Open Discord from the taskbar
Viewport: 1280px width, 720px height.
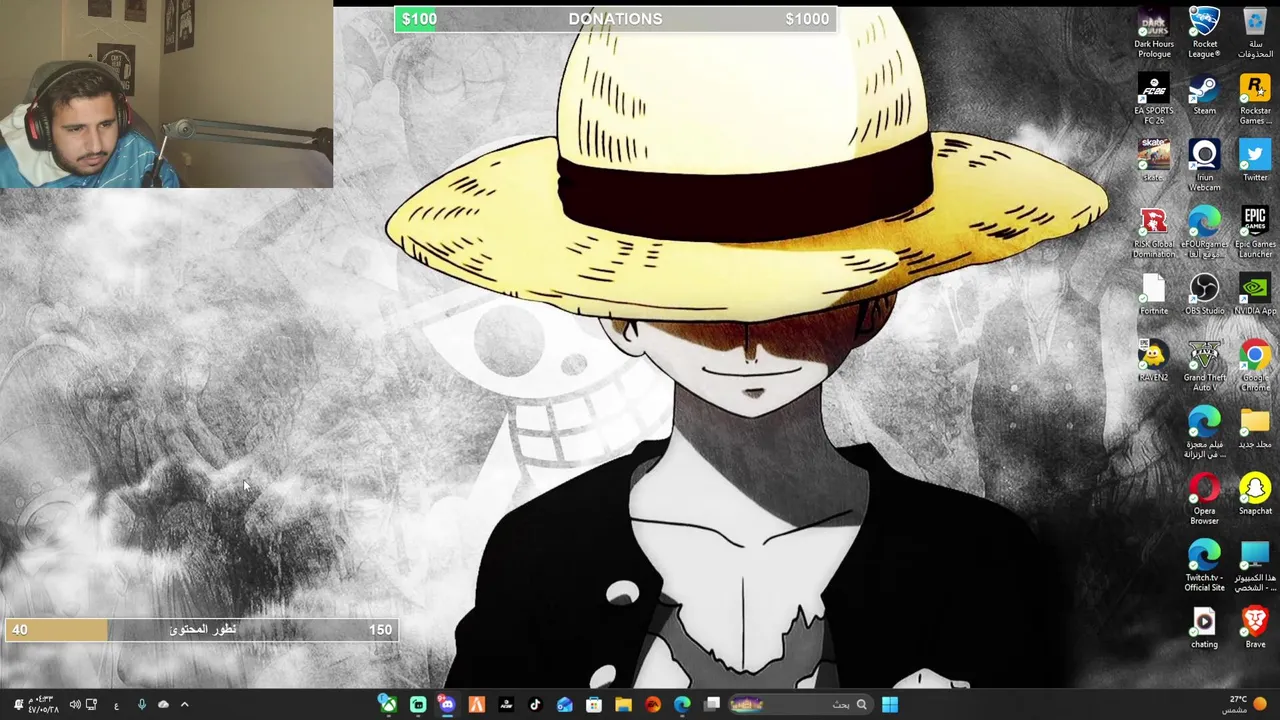click(447, 705)
